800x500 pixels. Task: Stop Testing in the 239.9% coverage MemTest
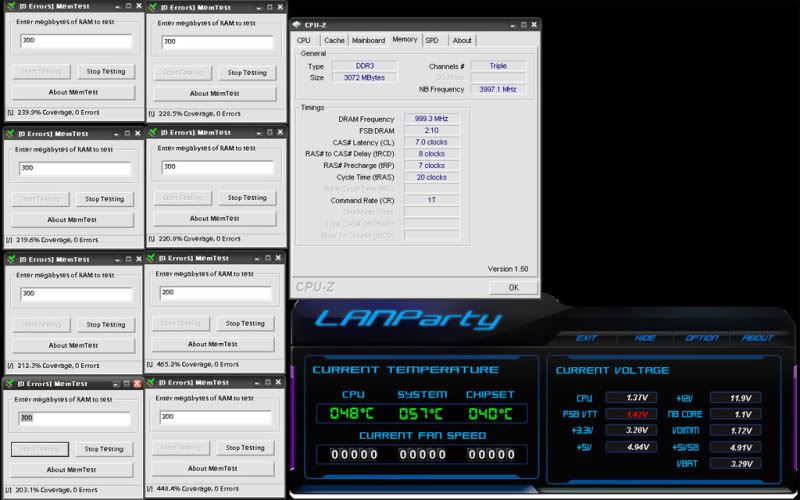click(106, 71)
